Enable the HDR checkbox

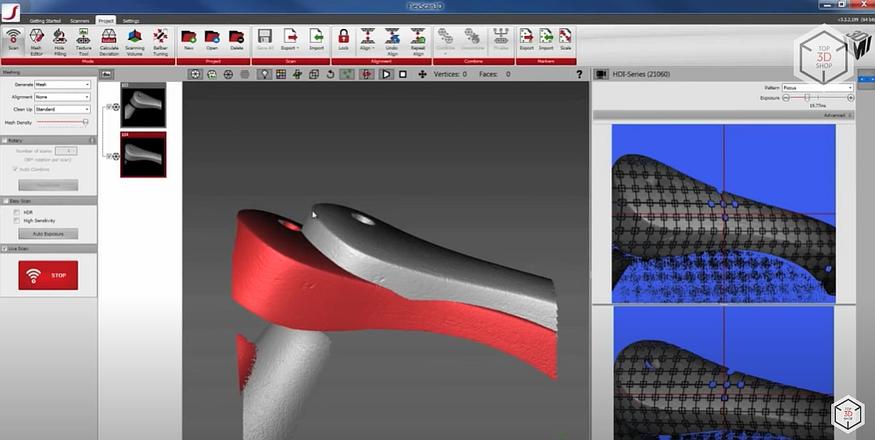[x=16, y=212]
